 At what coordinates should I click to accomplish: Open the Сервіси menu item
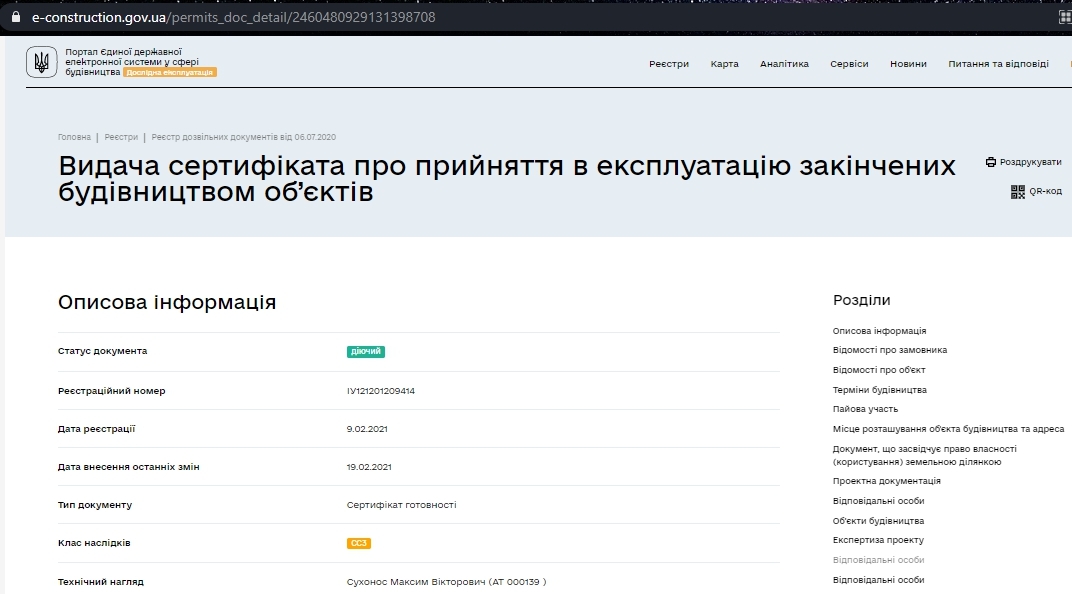coord(849,64)
